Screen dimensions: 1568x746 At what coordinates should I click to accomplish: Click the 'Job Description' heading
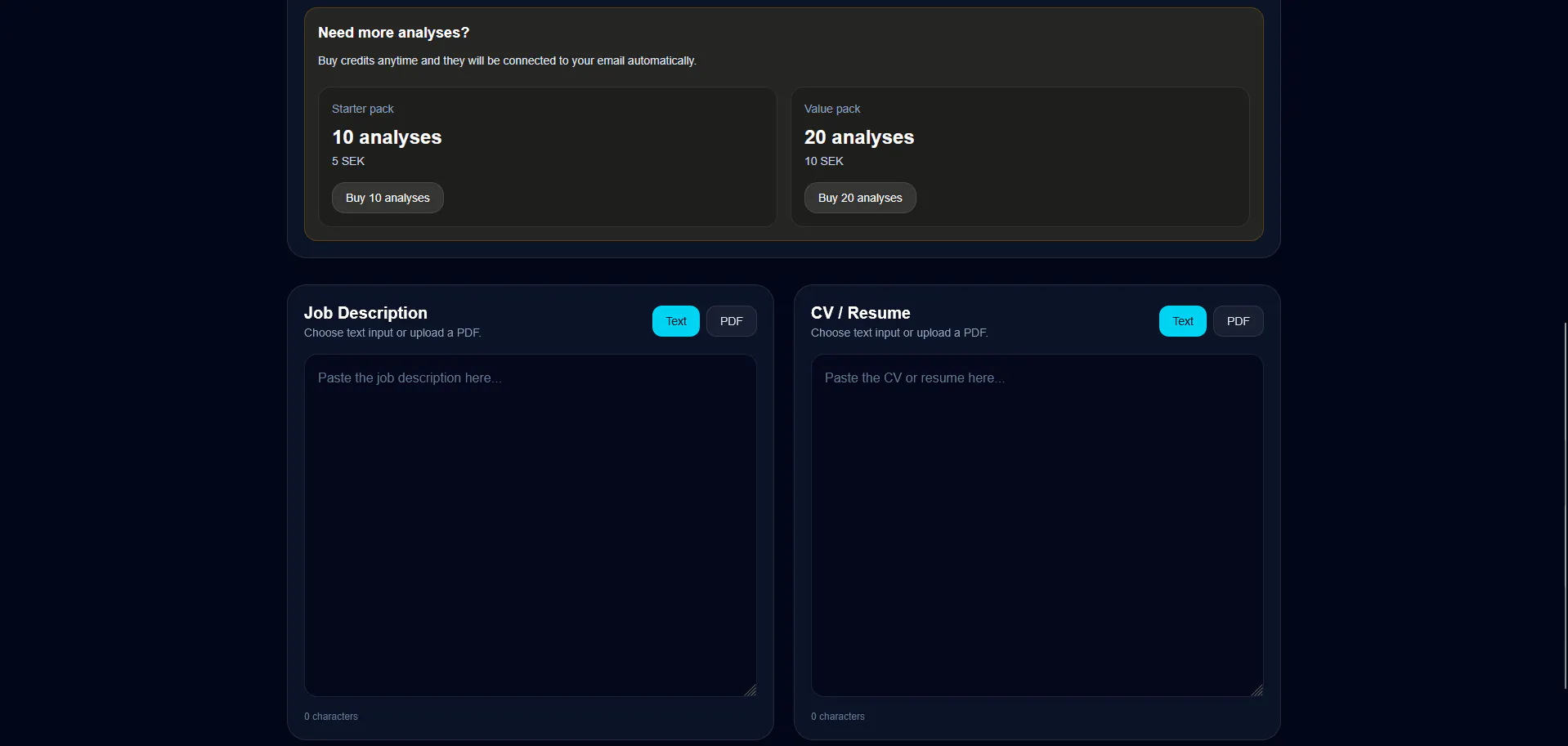[x=365, y=313]
